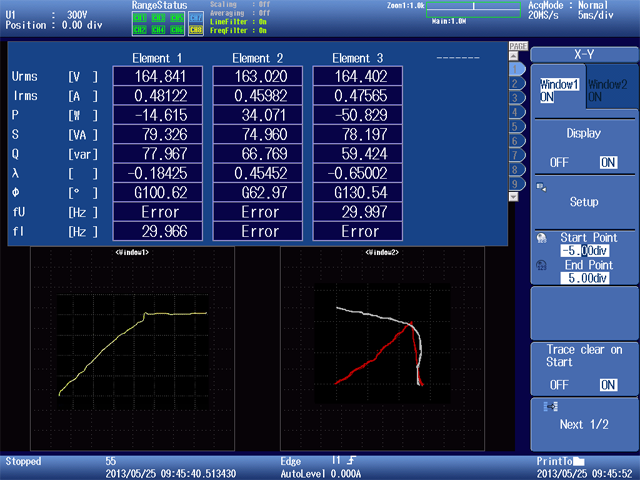The image size is (640, 480).
Task: Click the X-Y menu title
Action: click(584, 55)
